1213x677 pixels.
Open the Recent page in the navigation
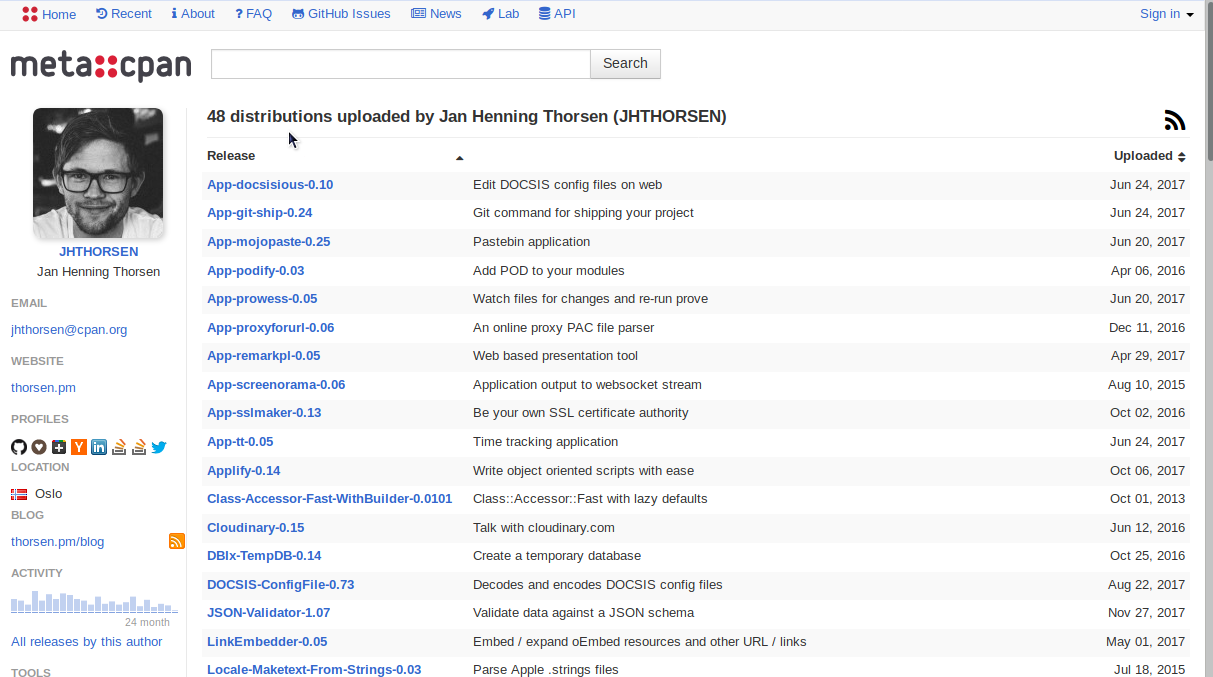tap(124, 14)
